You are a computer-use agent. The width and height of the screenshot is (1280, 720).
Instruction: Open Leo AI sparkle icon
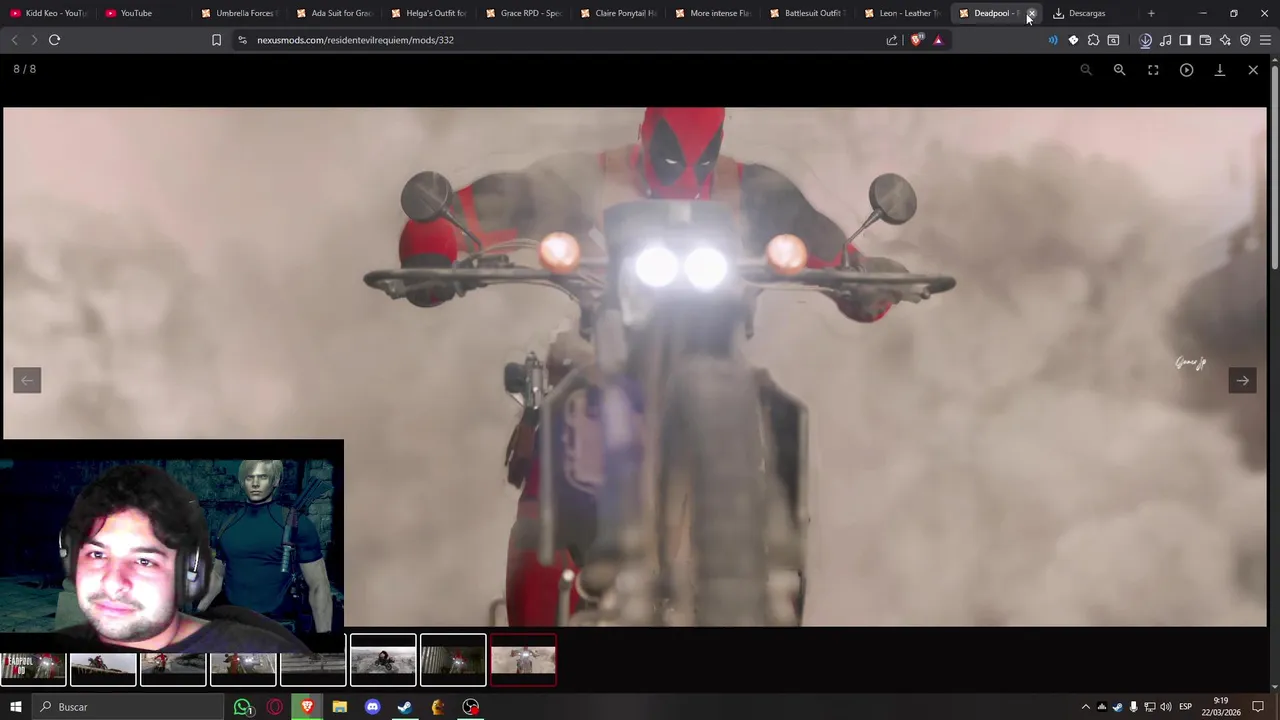(x=1225, y=40)
